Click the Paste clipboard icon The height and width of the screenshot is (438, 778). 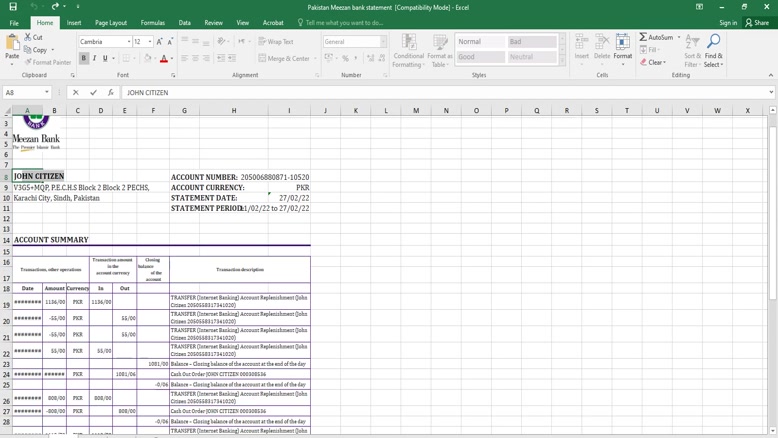click(x=12, y=42)
